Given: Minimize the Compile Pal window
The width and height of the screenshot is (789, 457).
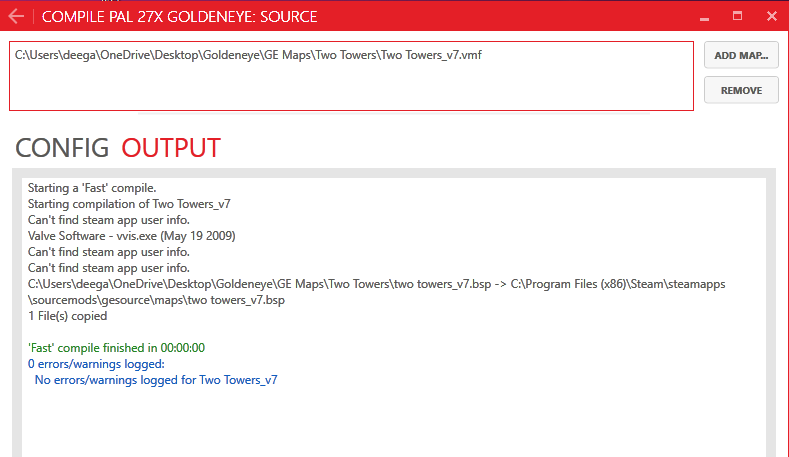Looking at the screenshot, I should pyautogui.click(x=704, y=17).
